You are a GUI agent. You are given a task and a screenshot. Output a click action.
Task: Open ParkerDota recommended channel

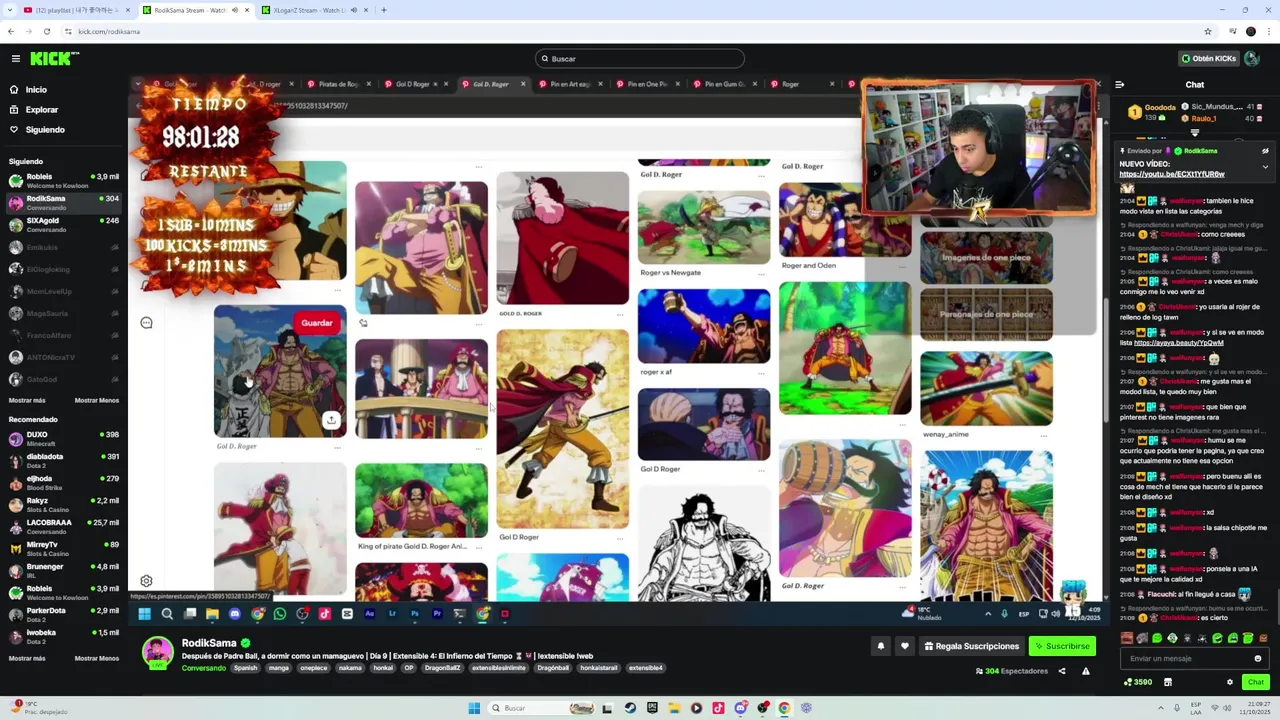pos(62,614)
